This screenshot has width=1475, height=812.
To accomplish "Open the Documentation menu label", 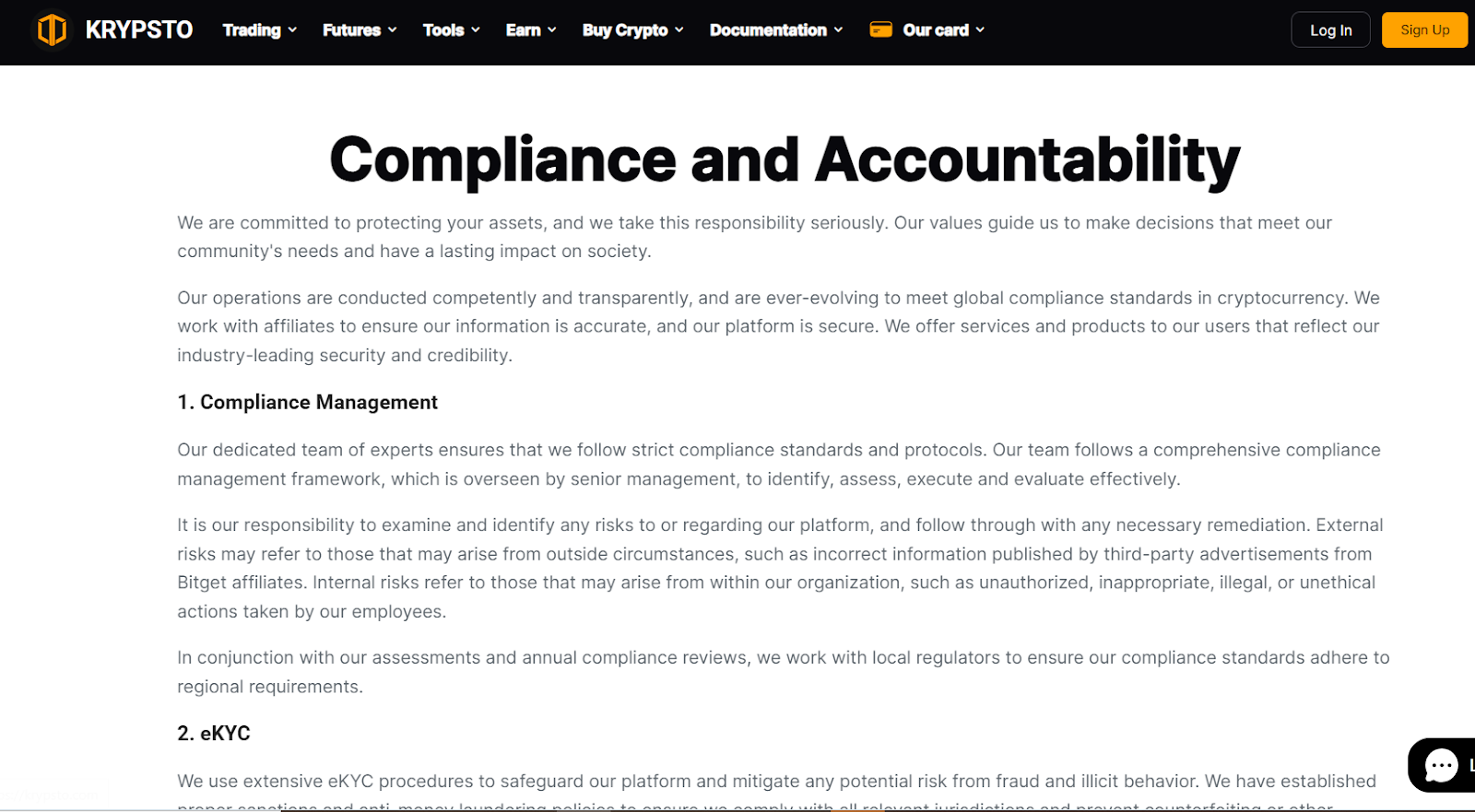I will click(x=767, y=30).
